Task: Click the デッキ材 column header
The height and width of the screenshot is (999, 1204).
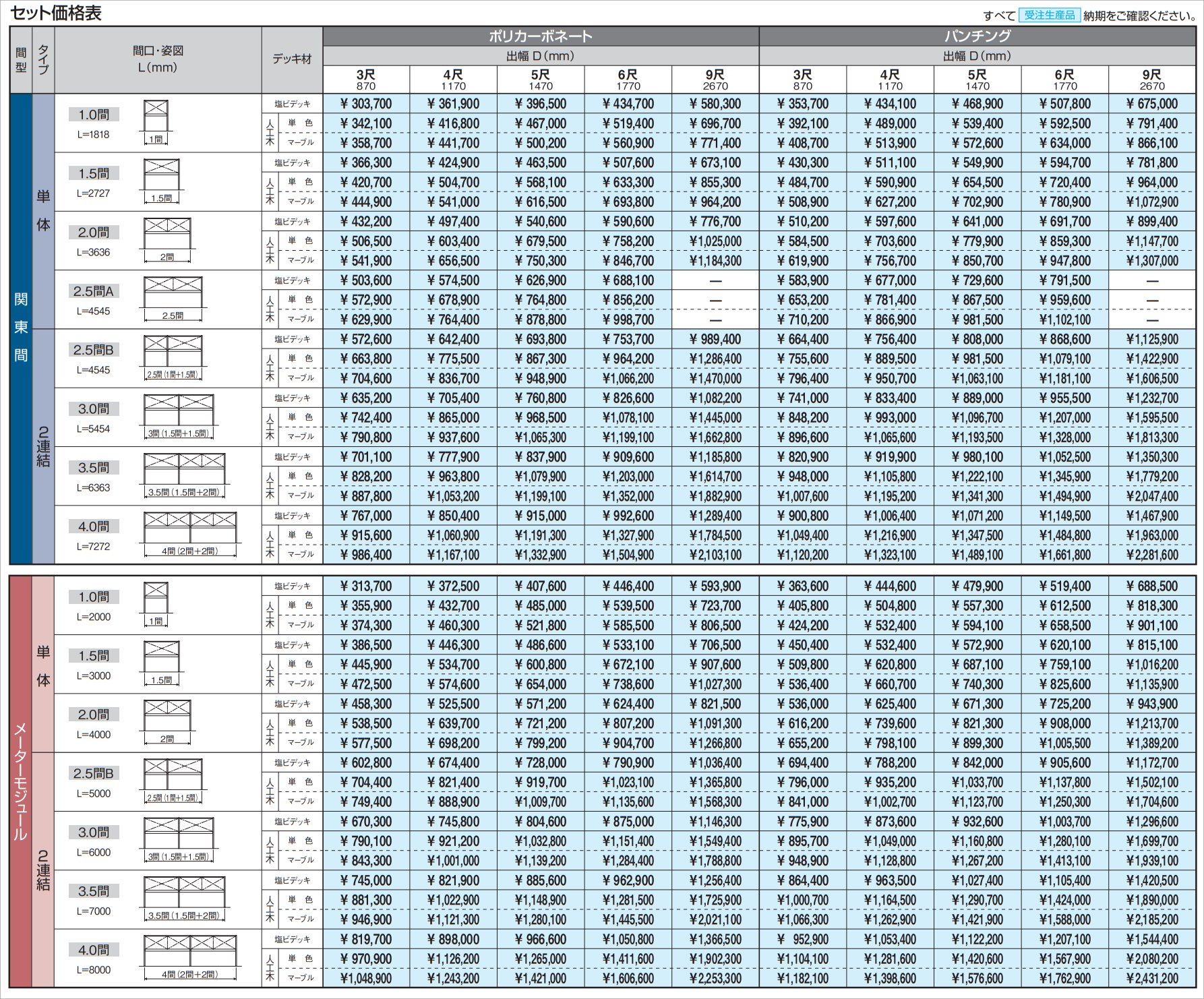Action: (x=292, y=59)
